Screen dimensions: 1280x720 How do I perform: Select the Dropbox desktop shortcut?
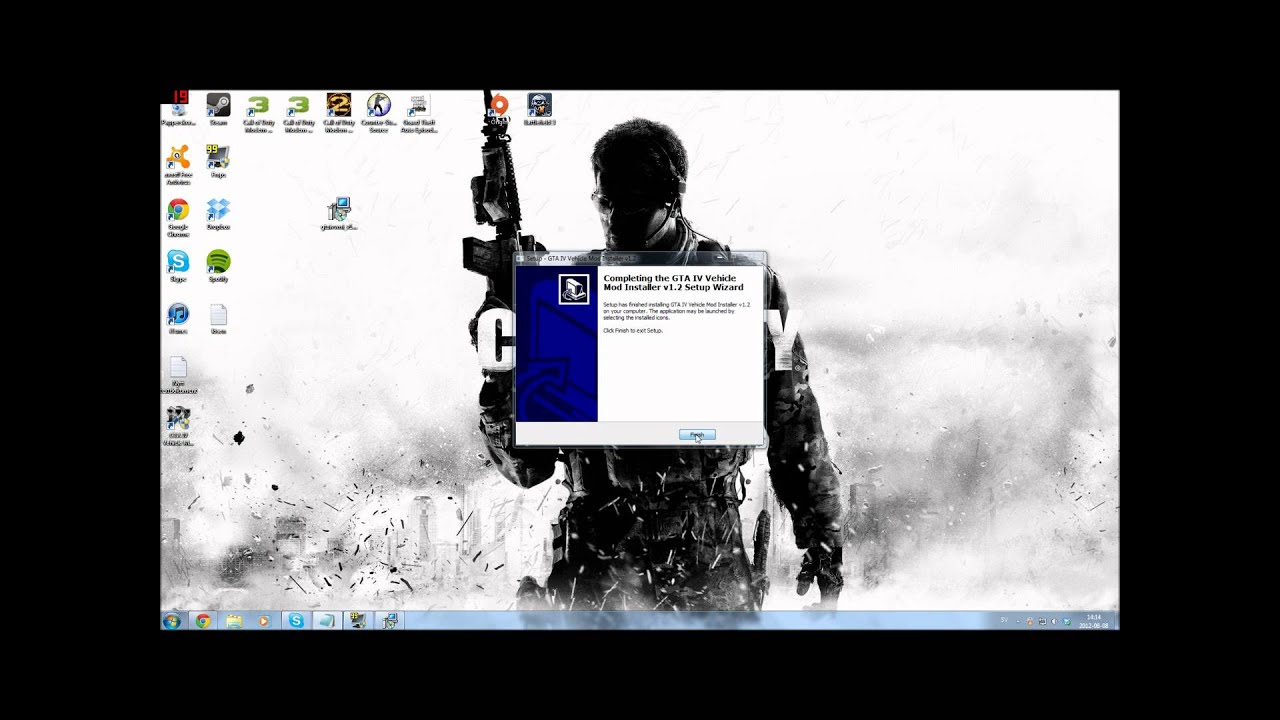pos(218,214)
